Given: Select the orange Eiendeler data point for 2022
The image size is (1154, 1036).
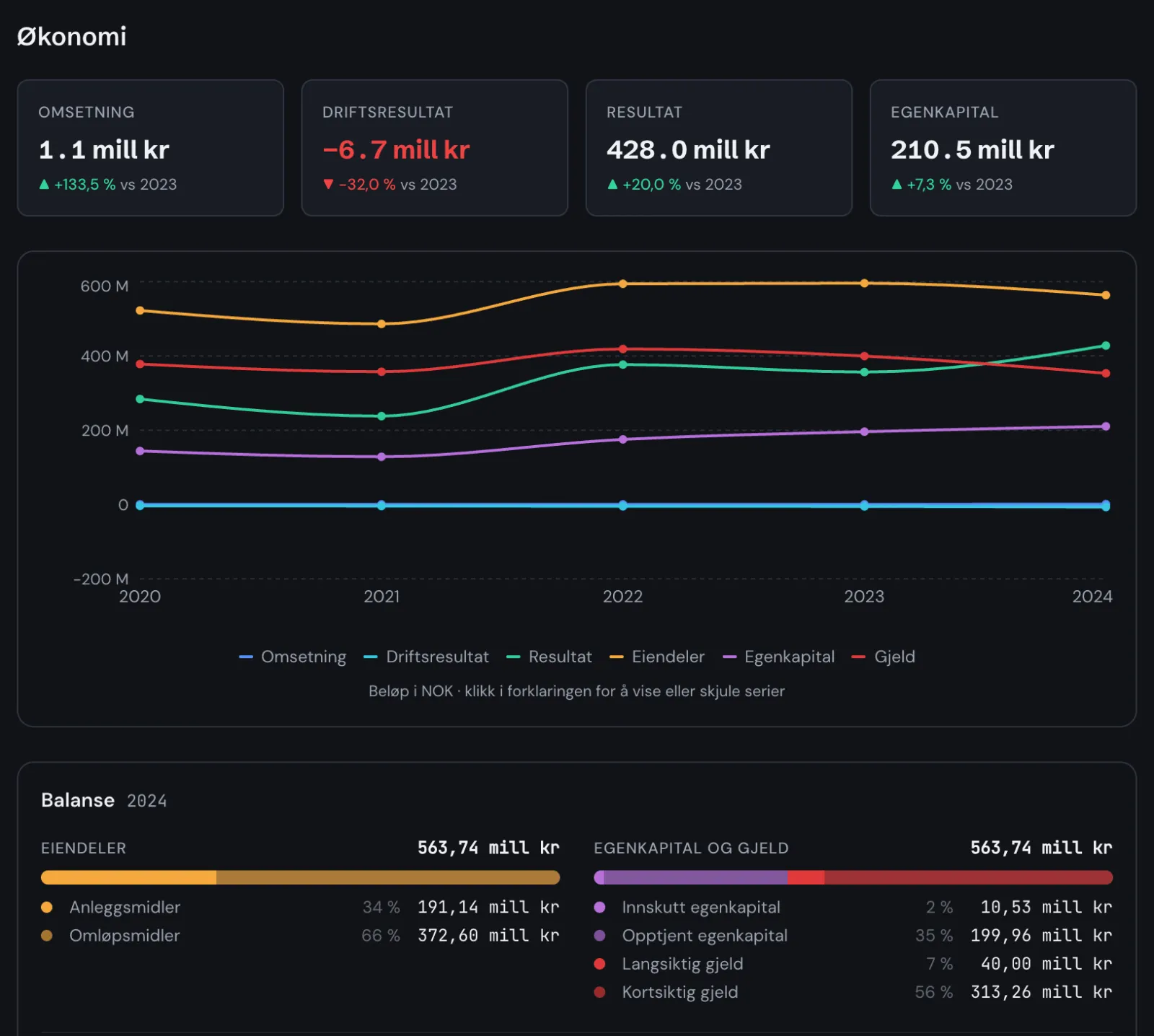Looking at the screenshot, I should pos(623,284).
